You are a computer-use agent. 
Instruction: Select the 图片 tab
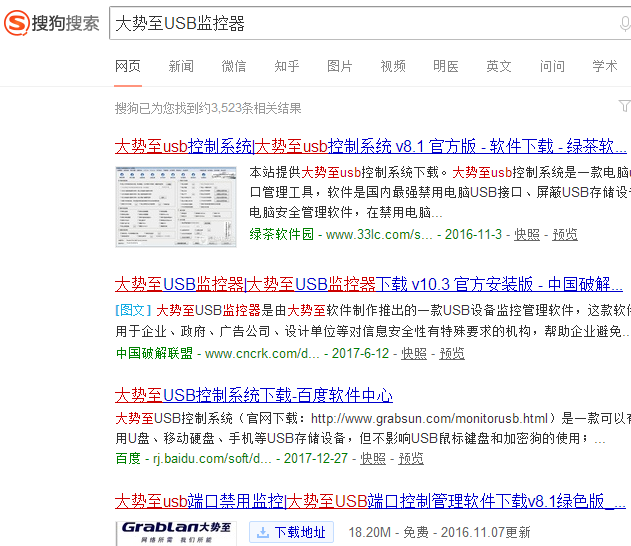click(x=340, y=66)
